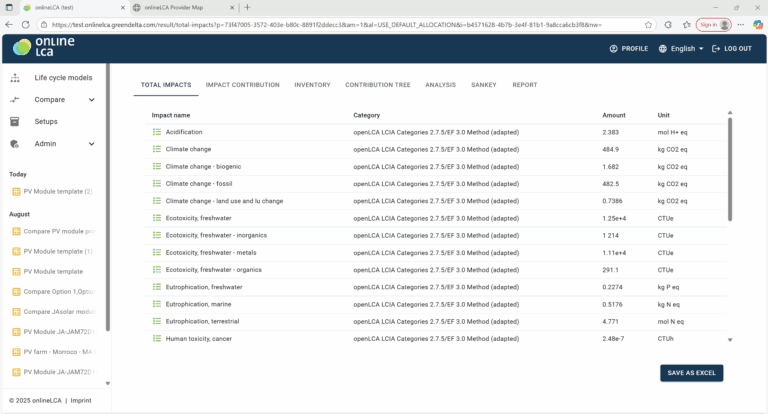Click the browser refresh icon
This screenshot has height=414, width=768.
41,24
